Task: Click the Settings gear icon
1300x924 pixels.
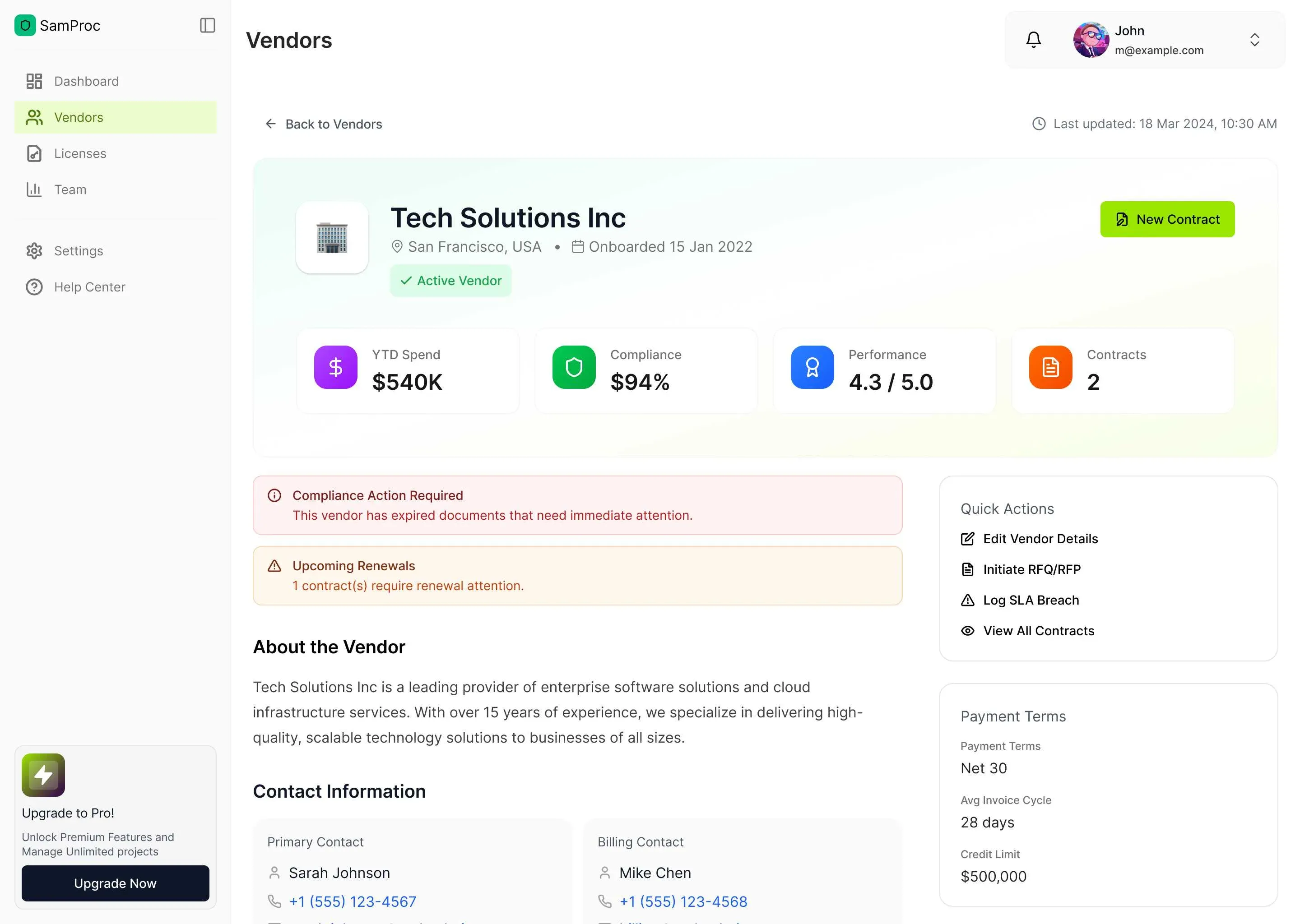Action: pyautogui.click(x=34, y=251)
